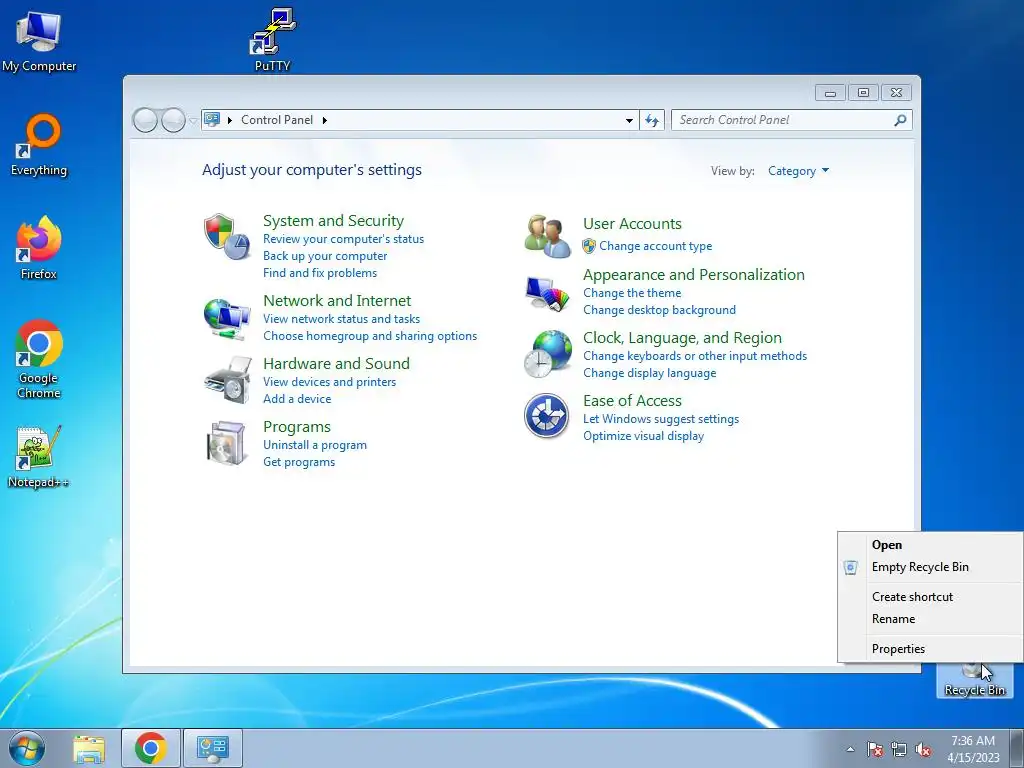Expand the arrow after Control Panel breadcrumb
The image size is (1024, 768).
coord(325,120)
